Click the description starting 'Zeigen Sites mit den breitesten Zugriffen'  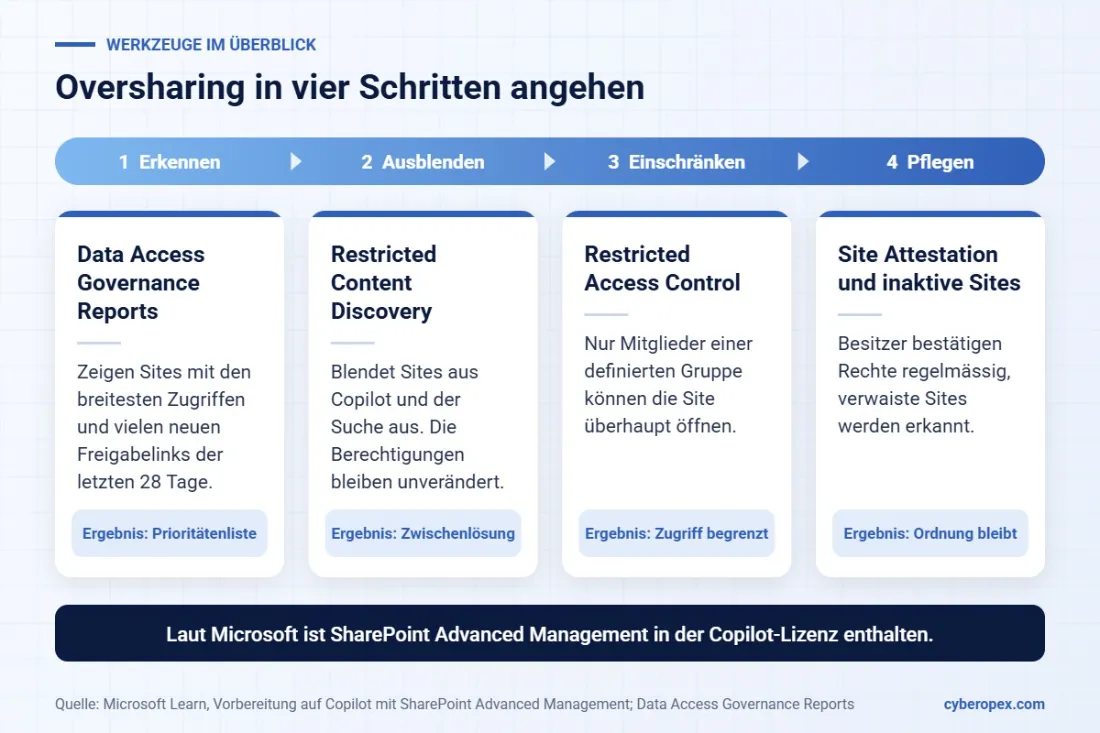coord(163,426)
